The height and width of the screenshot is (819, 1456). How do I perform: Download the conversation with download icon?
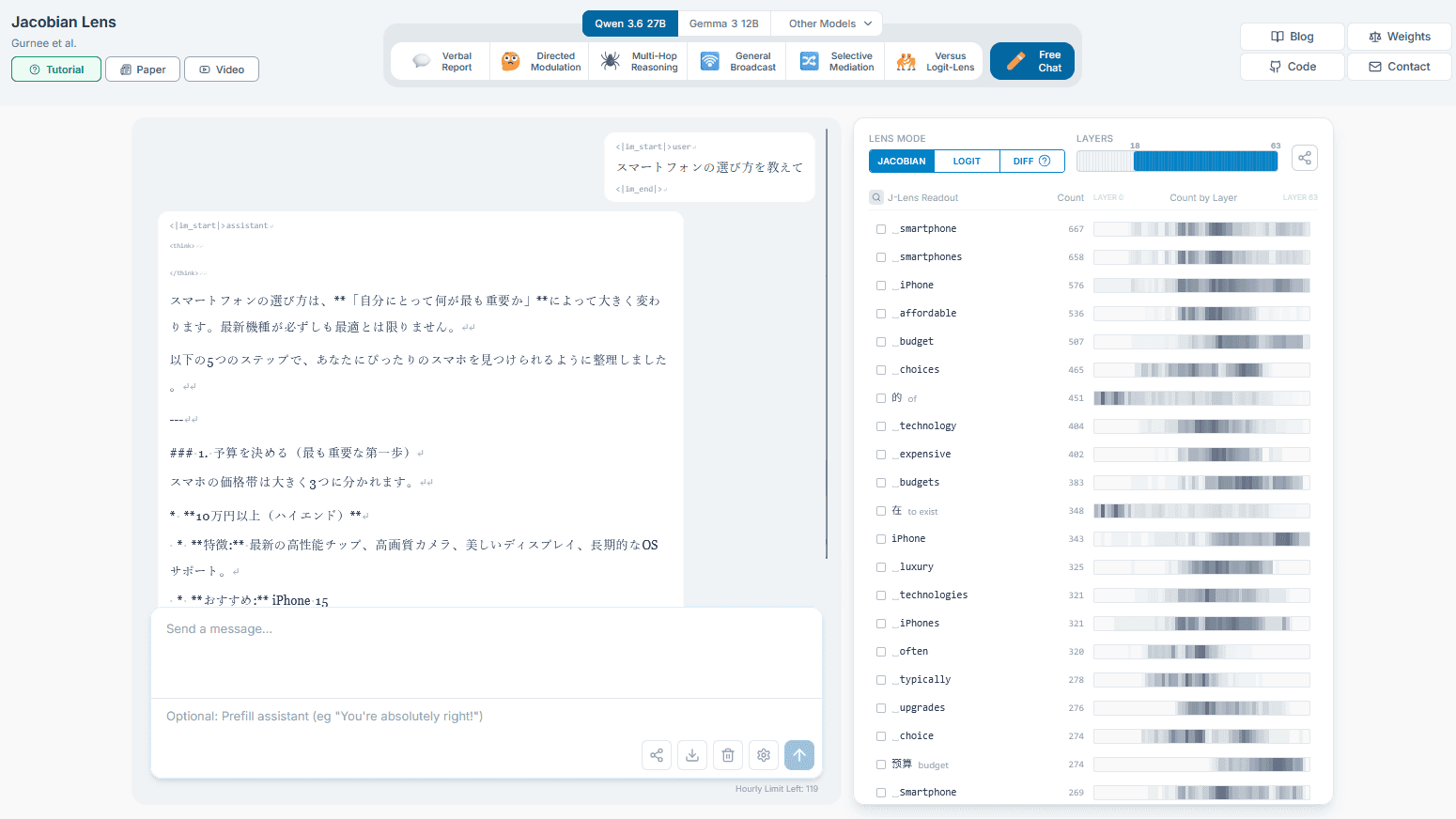692,755
